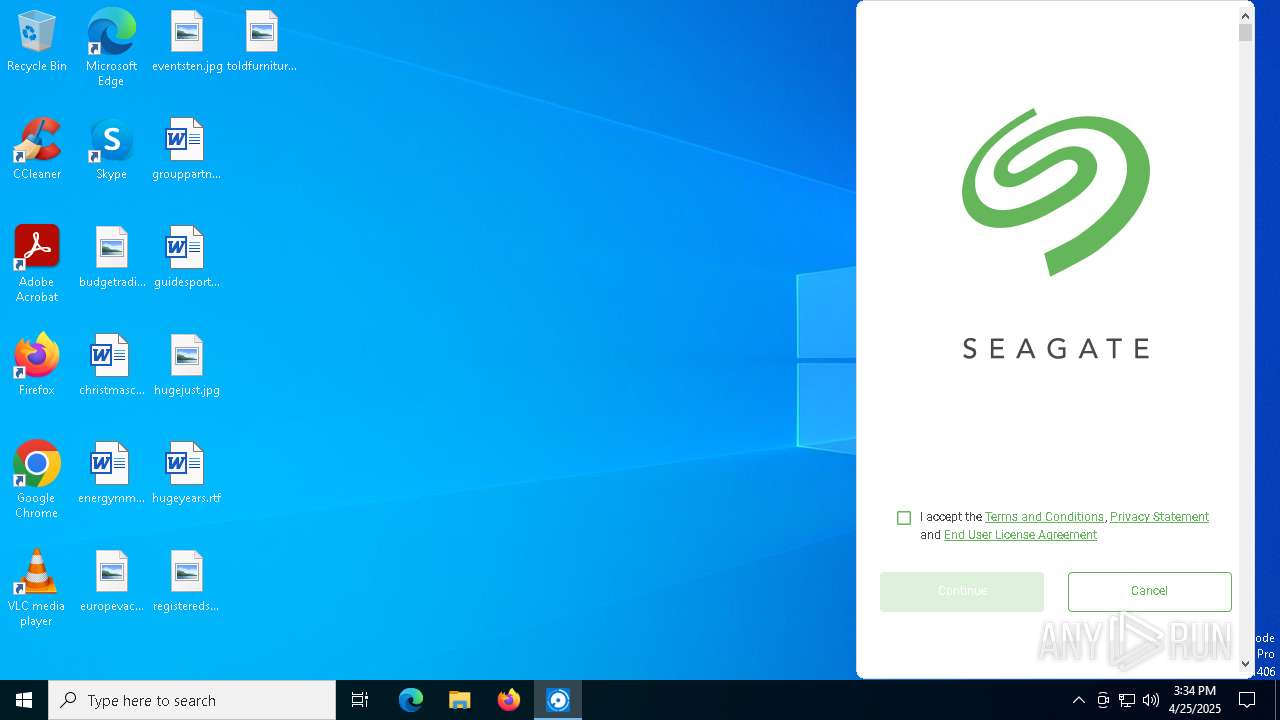Open the volume control tray icon
The height and width of the screenshot is (720, 1280).
point(1151,700)
